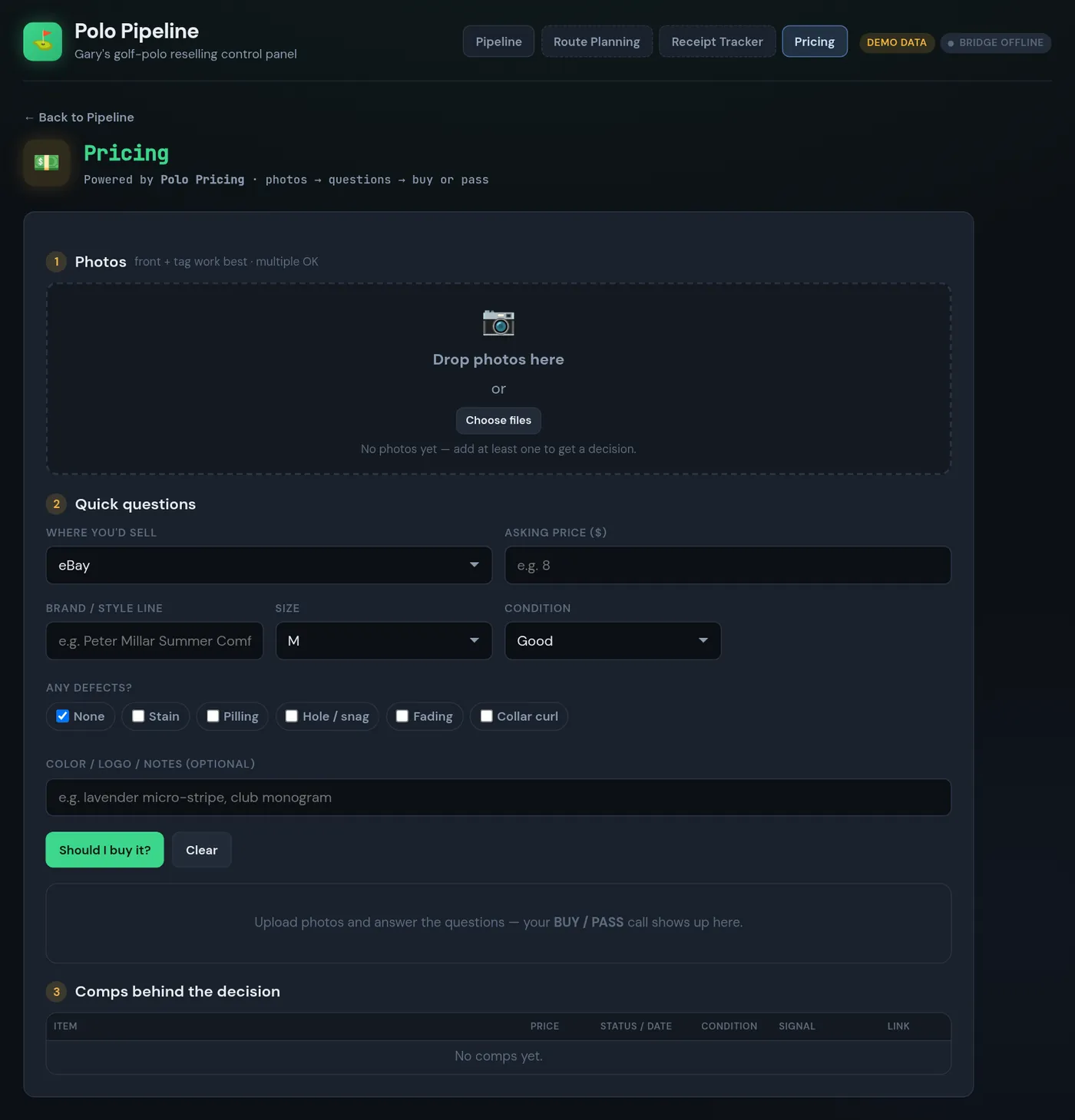The width and height of the screenshot is (1075, 1120).
Task: Check the Stain defect checkbox
Action: [x=138, y=716]
